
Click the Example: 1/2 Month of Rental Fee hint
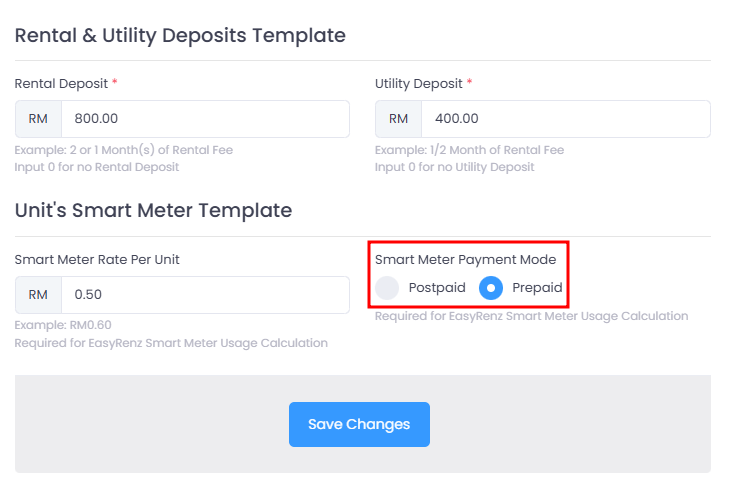tap(469, 150)
